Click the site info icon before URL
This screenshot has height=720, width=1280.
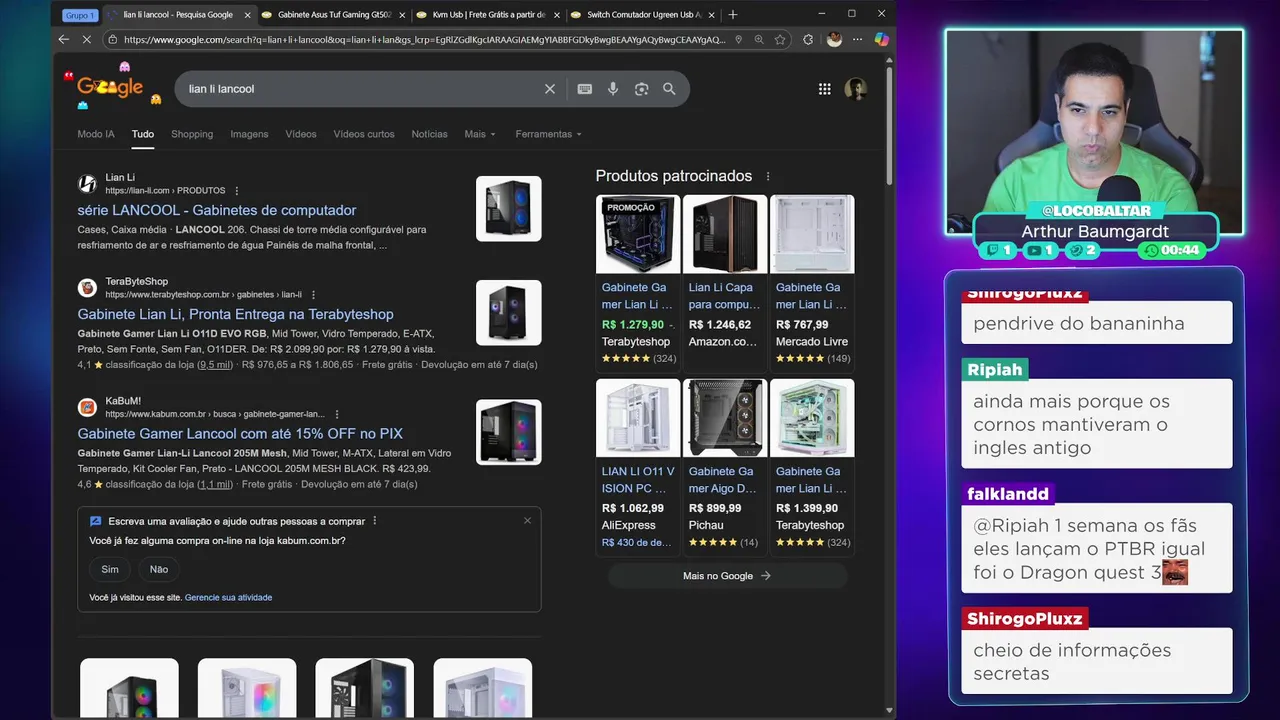[113, 39]
